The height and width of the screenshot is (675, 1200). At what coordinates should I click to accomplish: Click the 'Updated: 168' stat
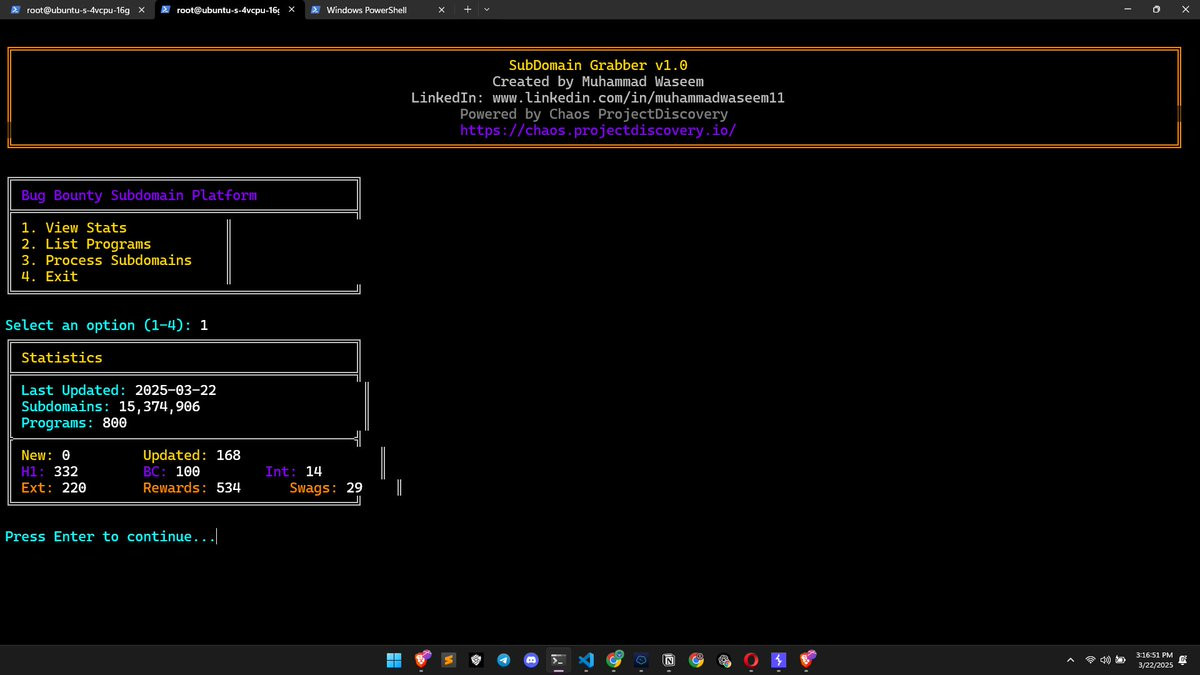(x=192, y=455)
